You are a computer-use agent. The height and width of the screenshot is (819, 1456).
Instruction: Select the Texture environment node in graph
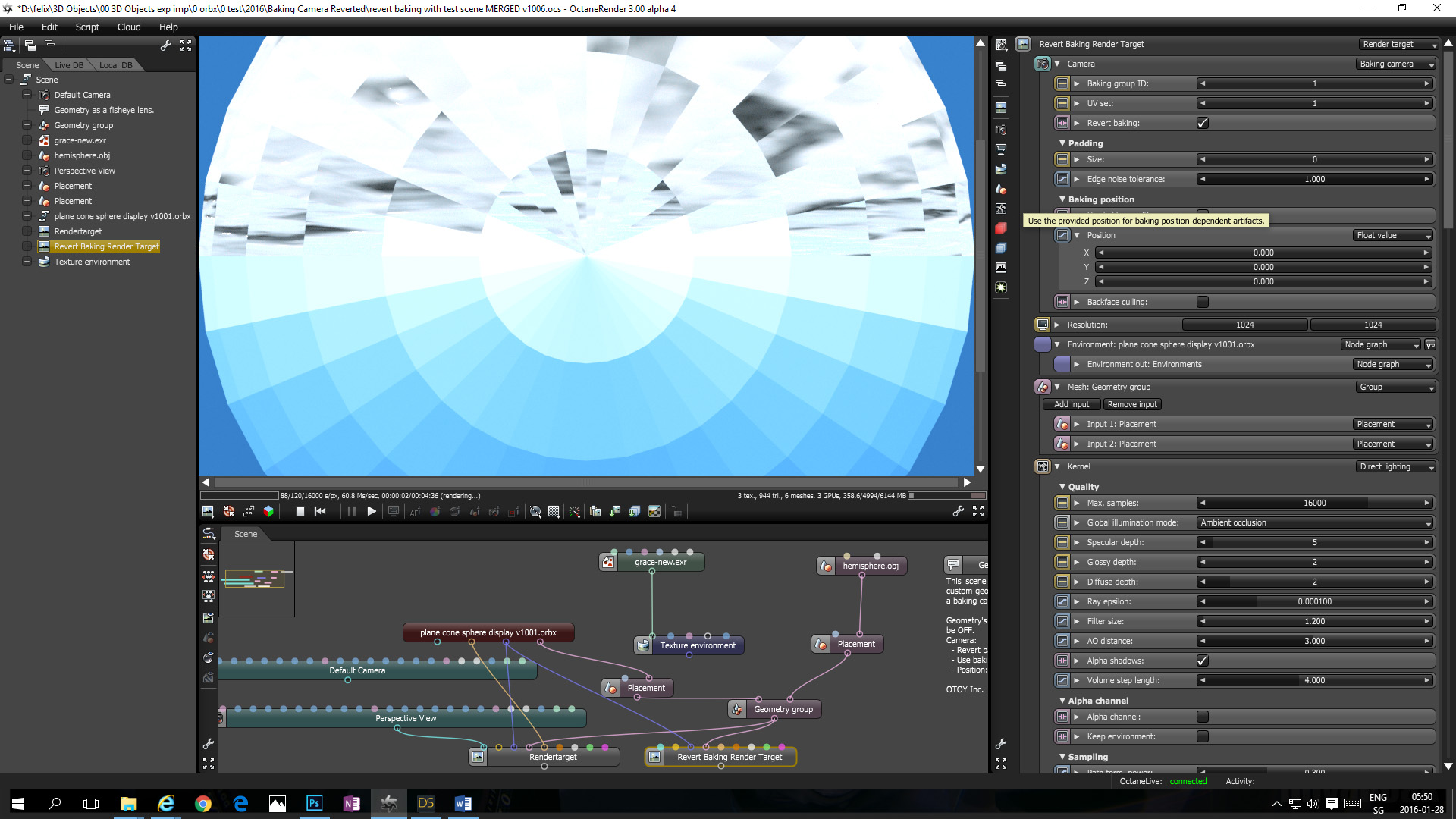pyautogui.click(x=697, y=645)
